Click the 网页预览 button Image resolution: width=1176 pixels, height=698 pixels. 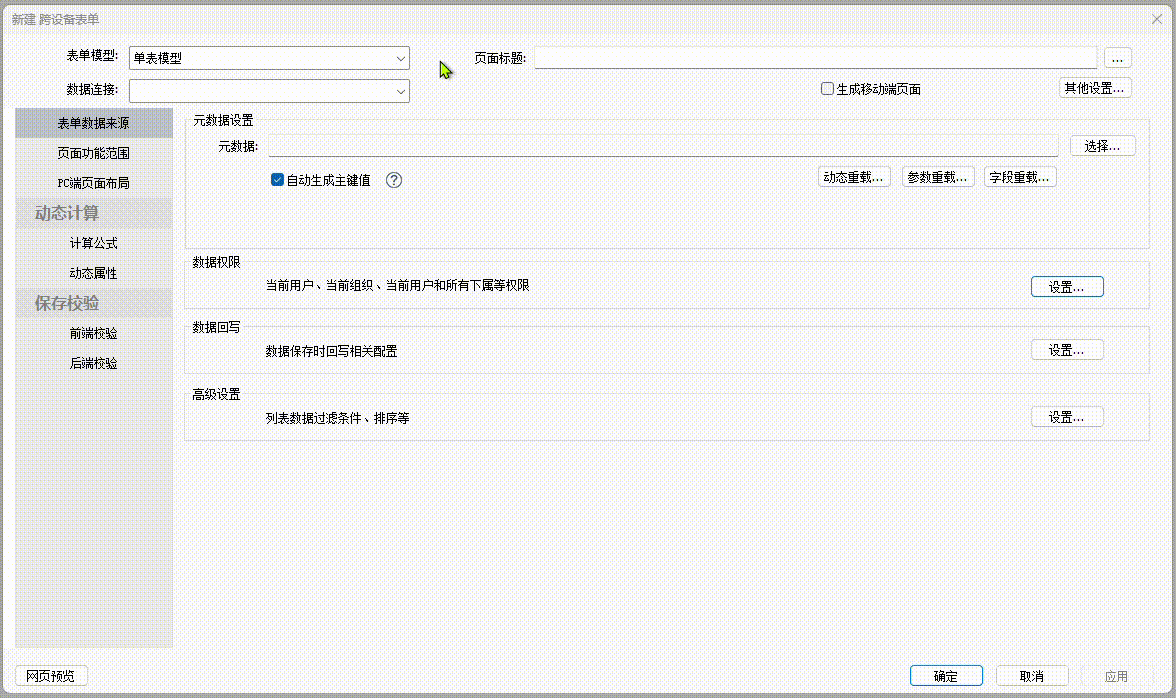(51, 676)
